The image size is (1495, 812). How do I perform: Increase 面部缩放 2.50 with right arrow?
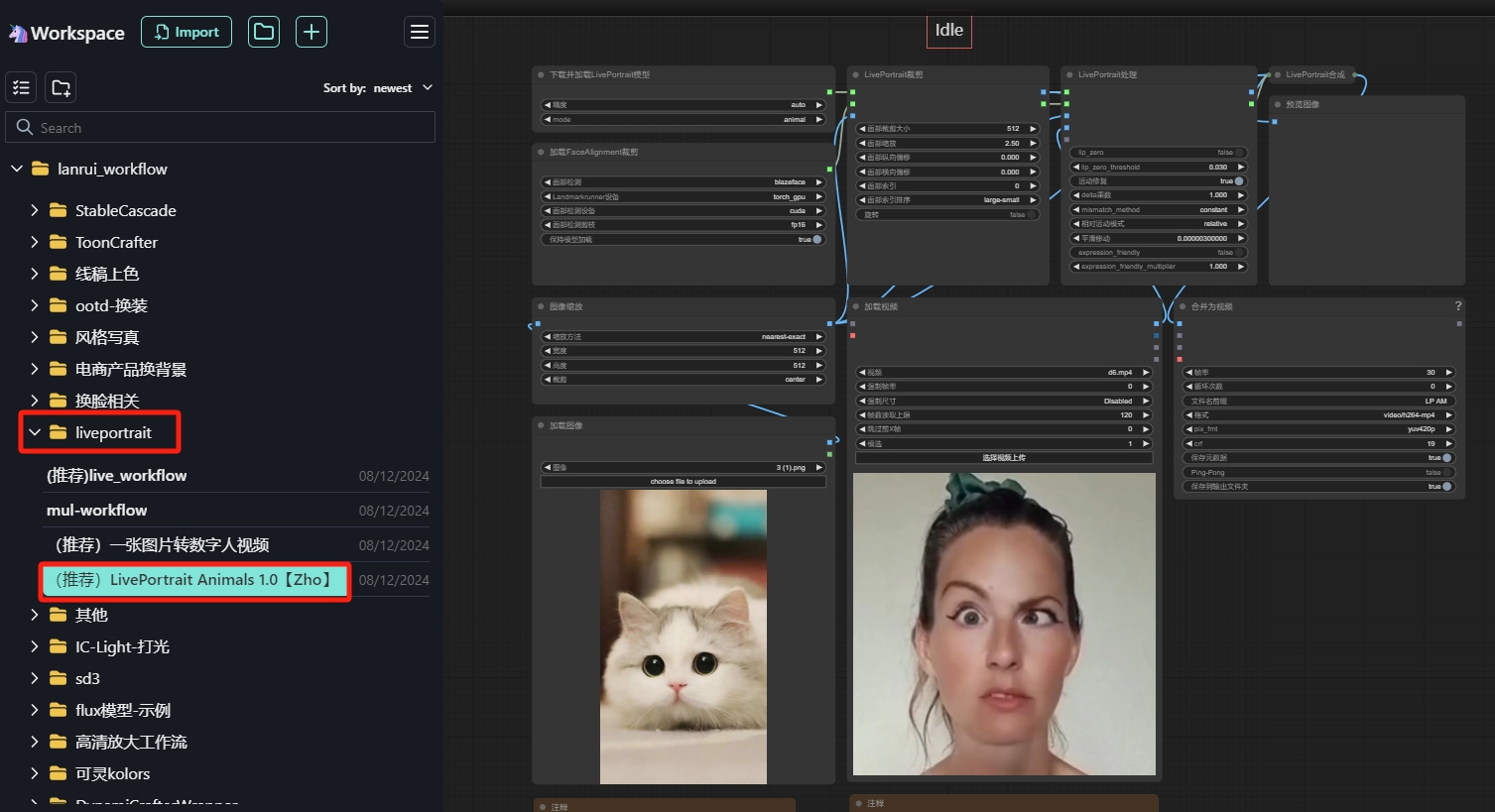1033,143
